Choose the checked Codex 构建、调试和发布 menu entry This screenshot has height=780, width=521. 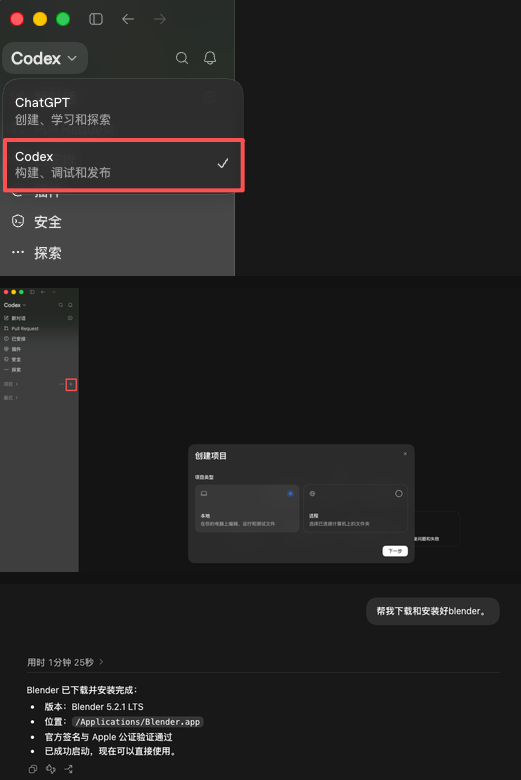pos(124,165)
